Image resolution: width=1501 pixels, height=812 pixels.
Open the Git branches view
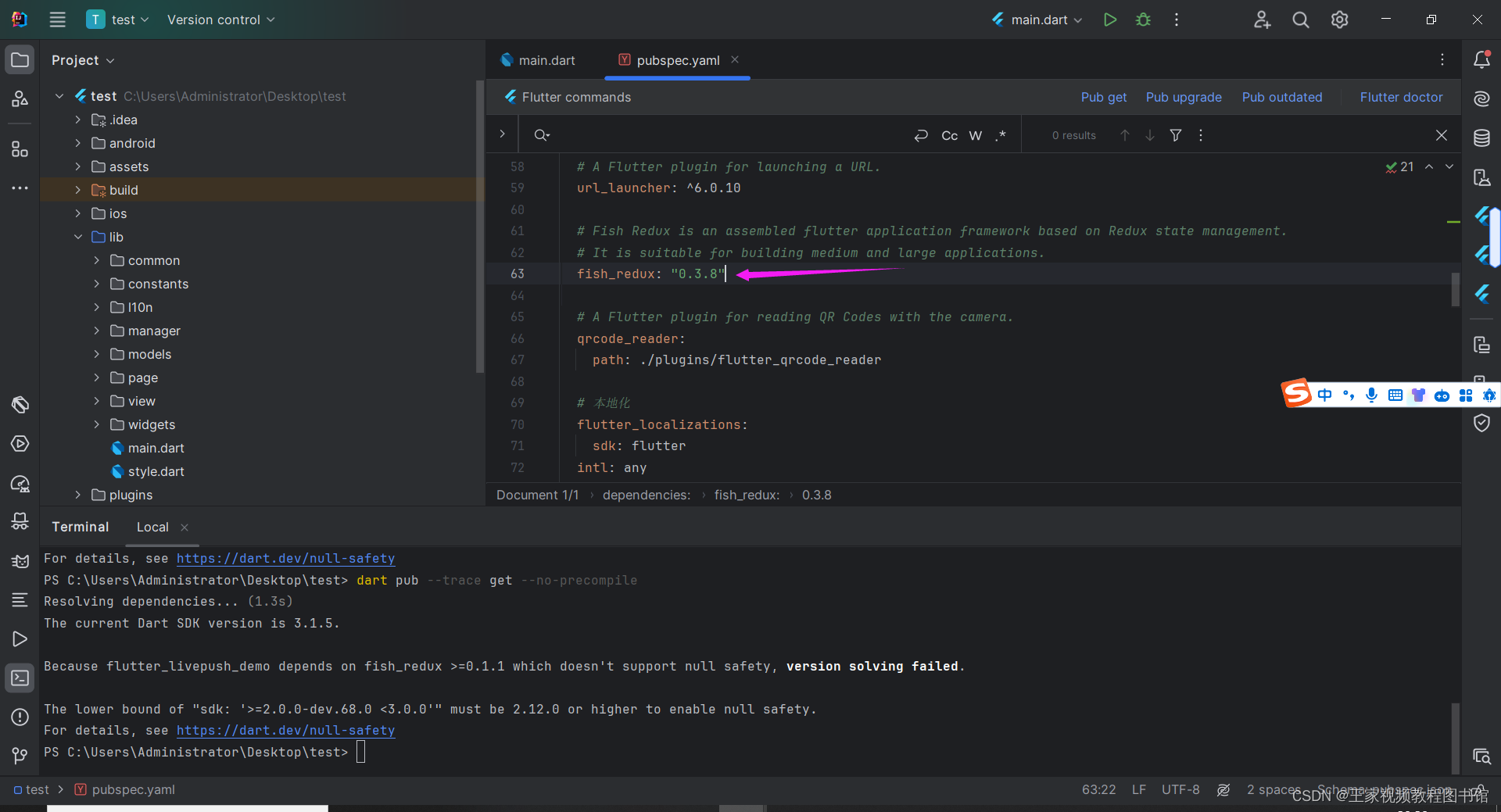20,755
